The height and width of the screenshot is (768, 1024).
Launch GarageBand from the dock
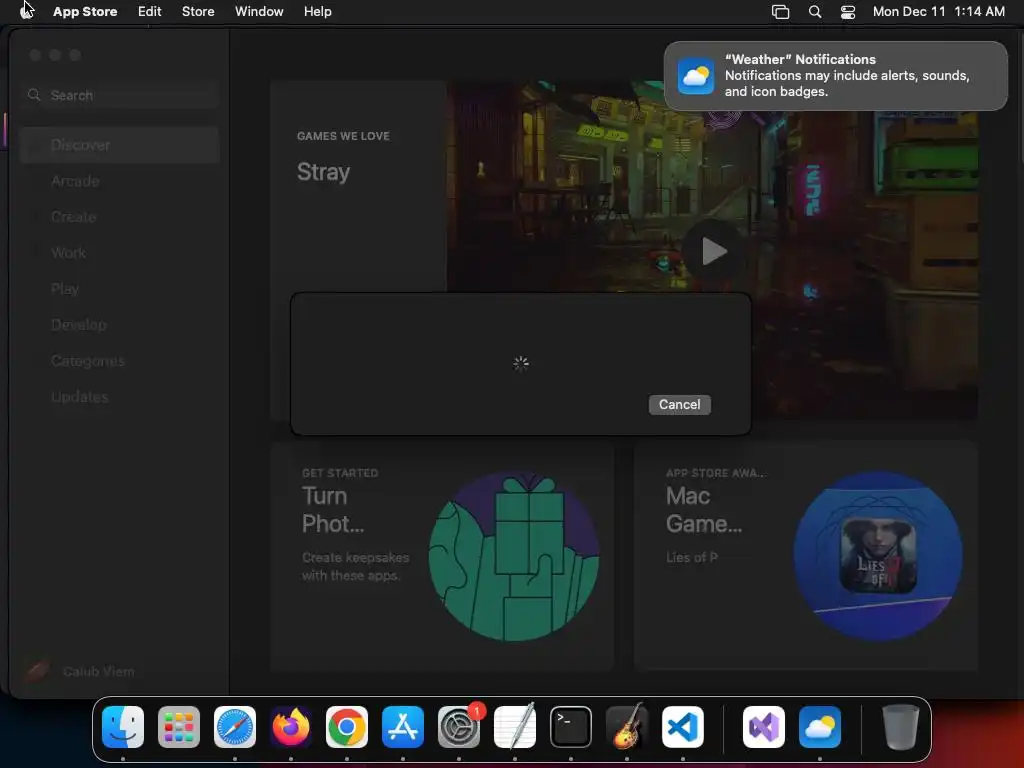click(627, 727)
